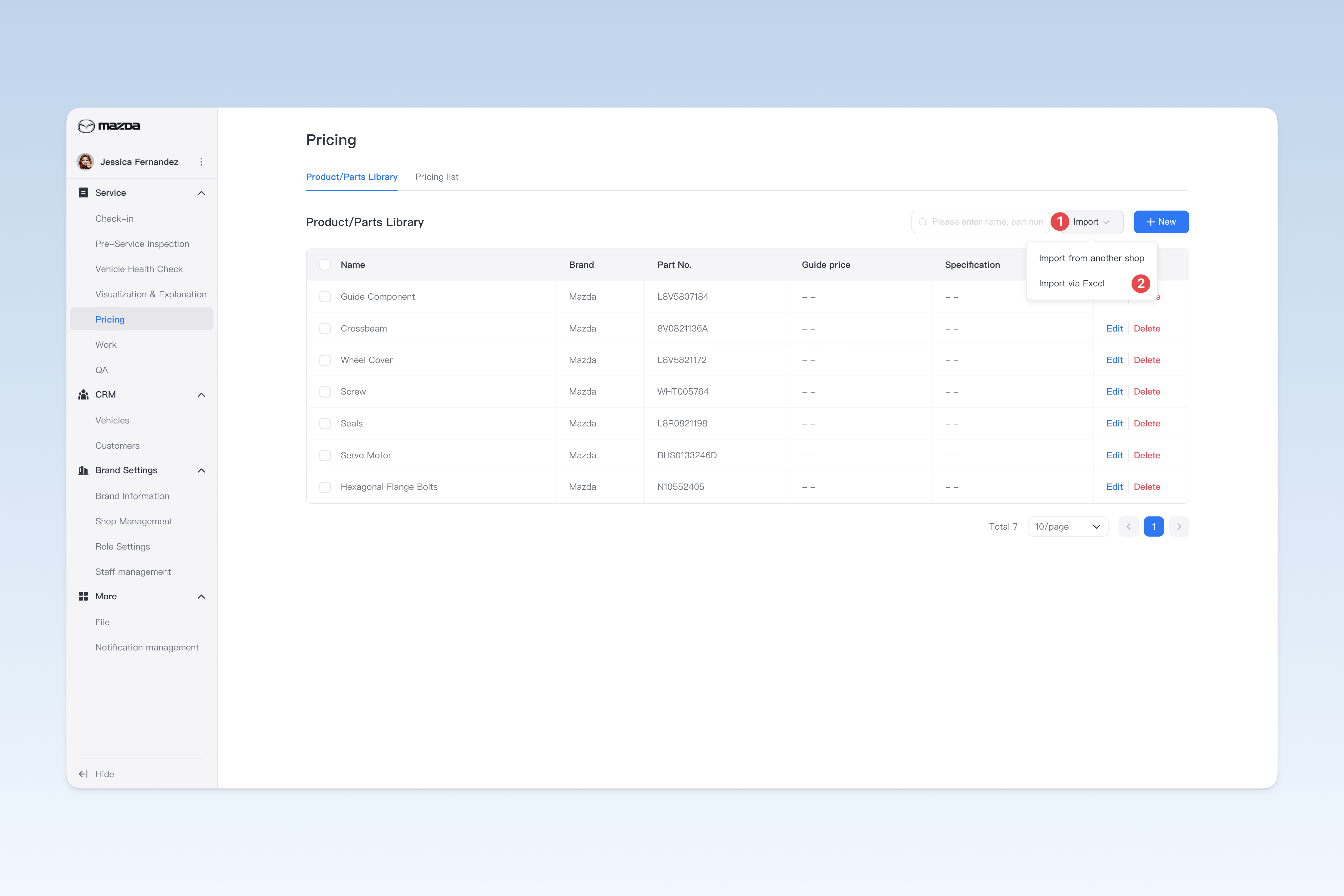
Task: Click the Hide sidebar arrow icon
Action: (83, 774)
